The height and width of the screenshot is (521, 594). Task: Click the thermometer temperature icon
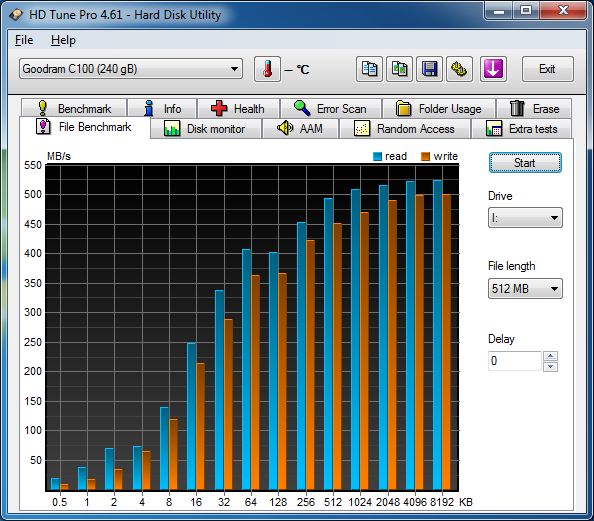click(267, 69)
